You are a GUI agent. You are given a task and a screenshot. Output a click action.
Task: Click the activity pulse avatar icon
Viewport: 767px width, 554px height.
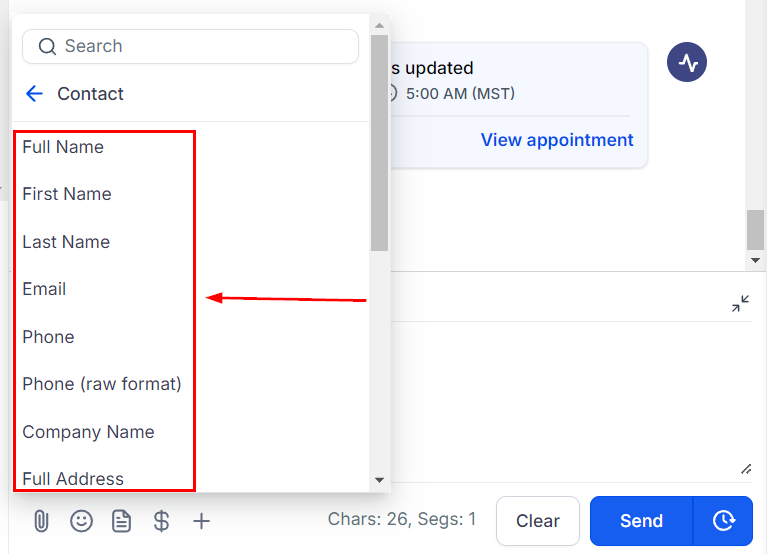(x=687, y=62)
